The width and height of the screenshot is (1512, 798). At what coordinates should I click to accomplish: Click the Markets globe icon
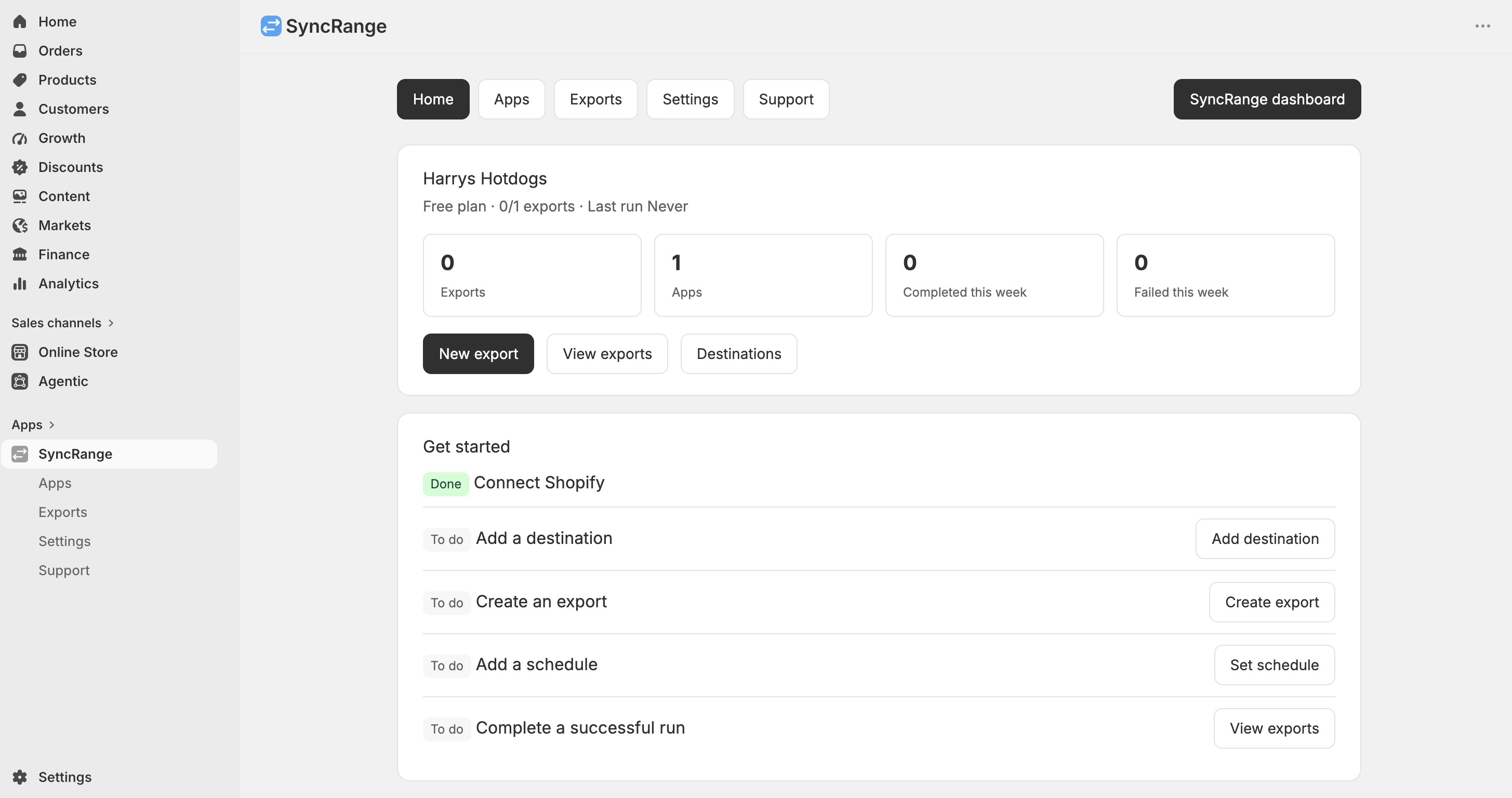click(20, 225)
